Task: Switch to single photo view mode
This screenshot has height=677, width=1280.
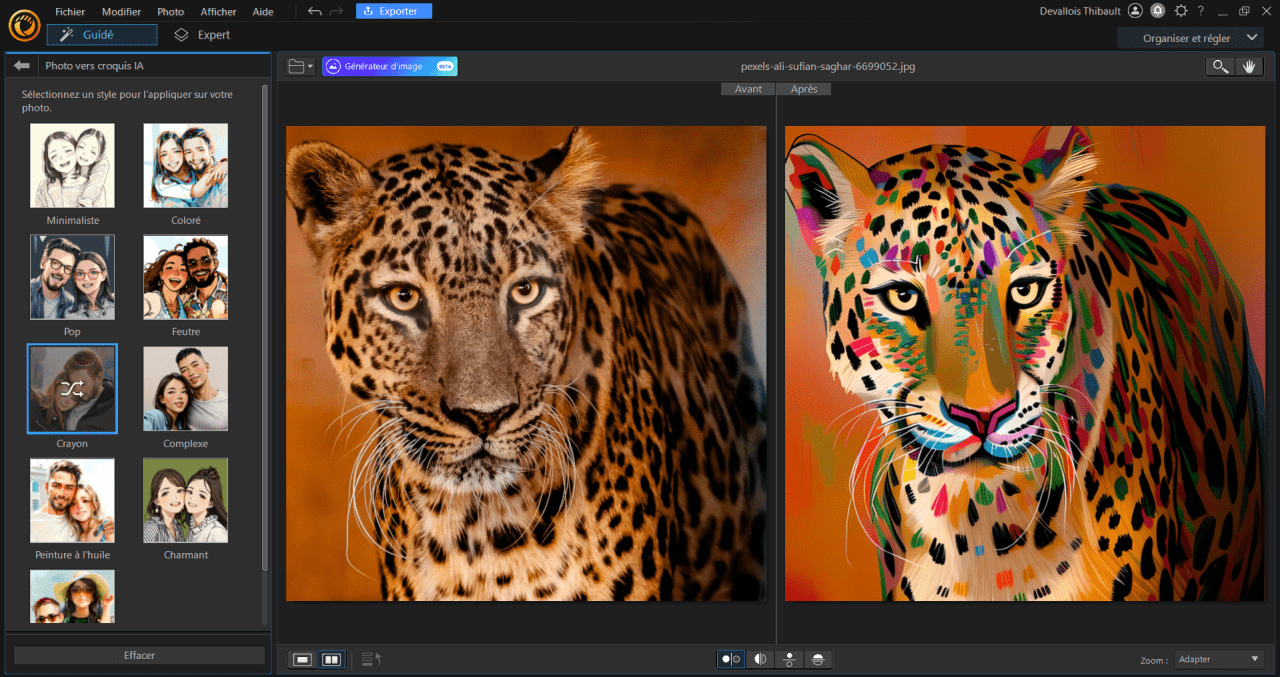Action: point(302,659)
